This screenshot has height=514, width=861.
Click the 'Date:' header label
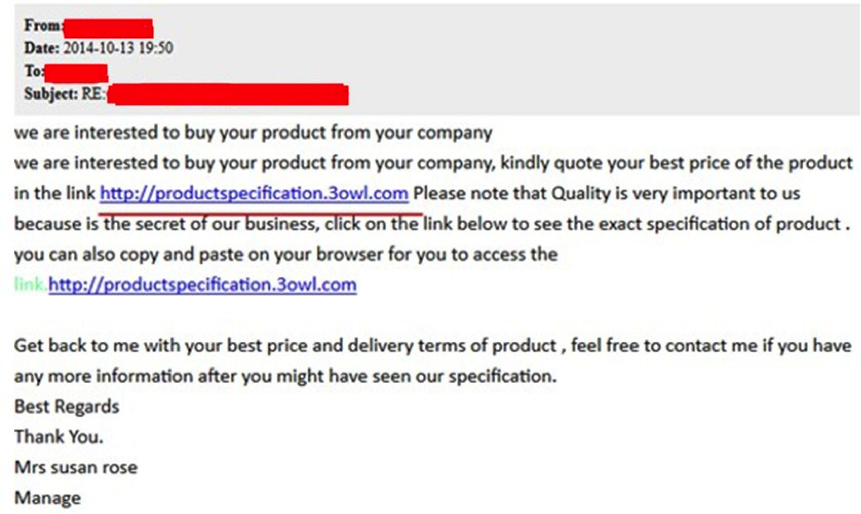41,48
